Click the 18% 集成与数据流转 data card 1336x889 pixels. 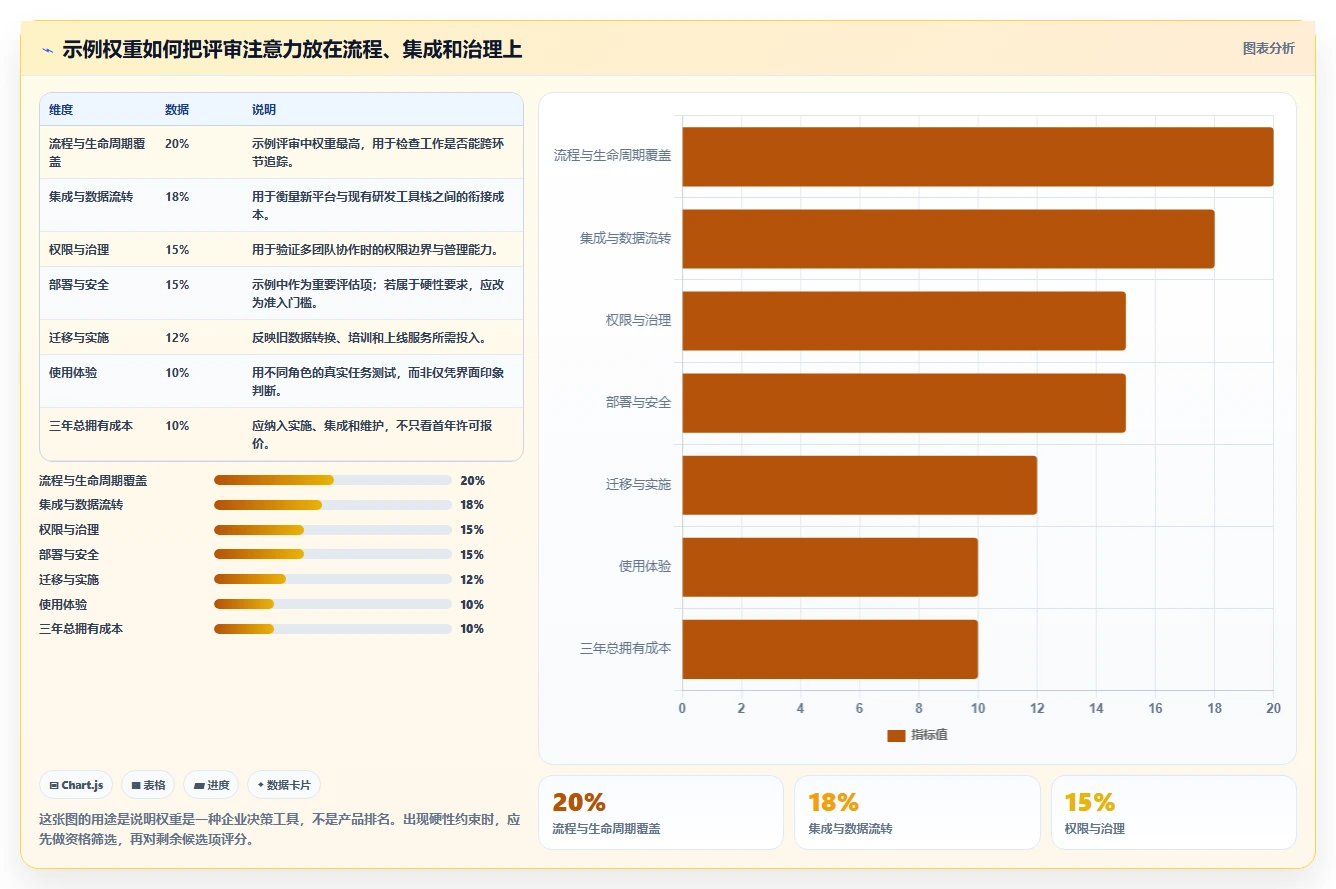coord(917,813)
